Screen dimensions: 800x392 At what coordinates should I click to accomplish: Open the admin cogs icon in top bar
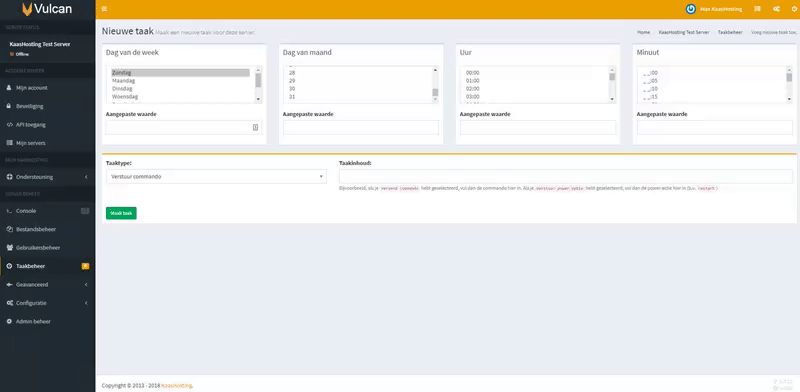tap(776, 9)
